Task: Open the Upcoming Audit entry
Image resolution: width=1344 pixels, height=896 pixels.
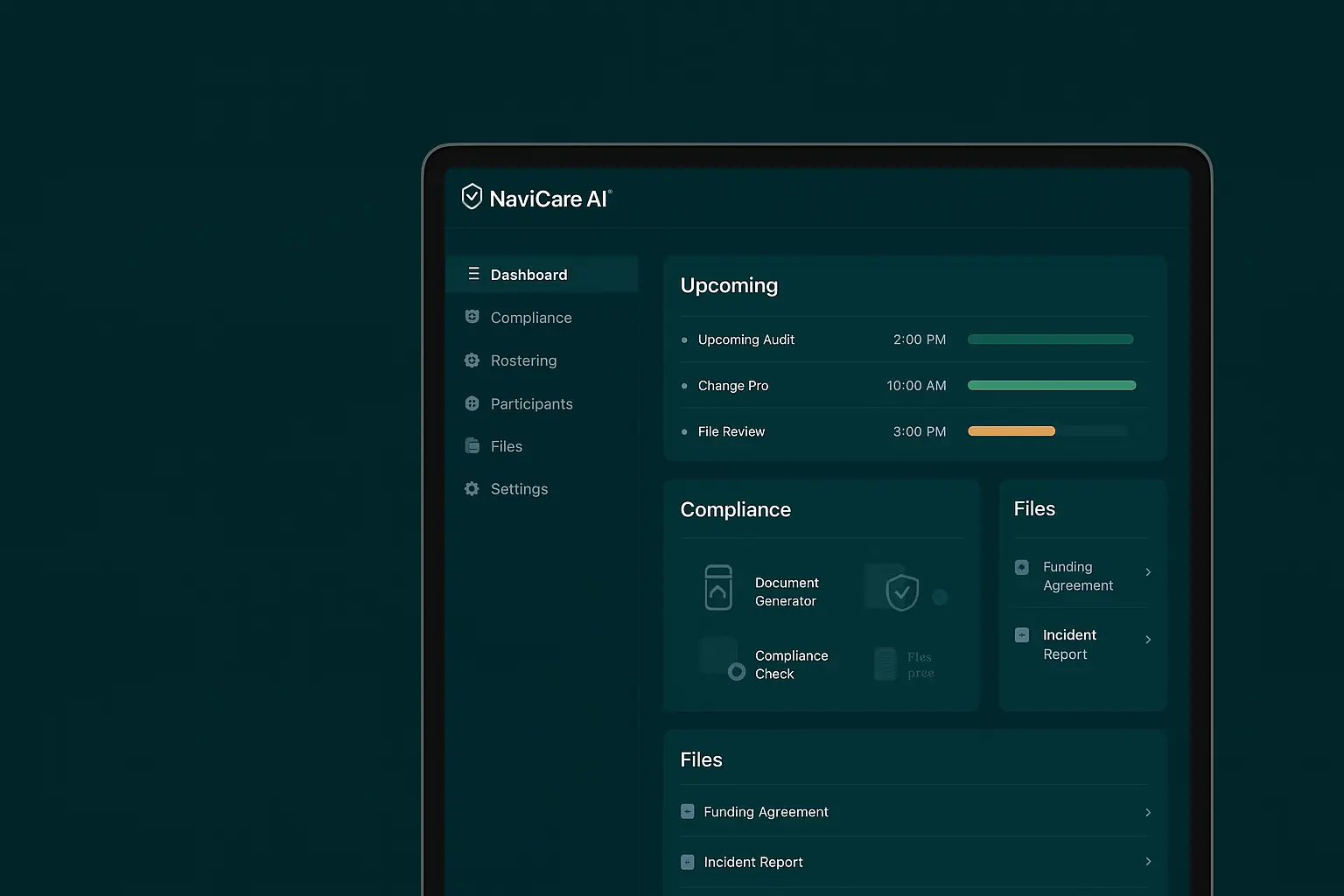Action: 745,339
